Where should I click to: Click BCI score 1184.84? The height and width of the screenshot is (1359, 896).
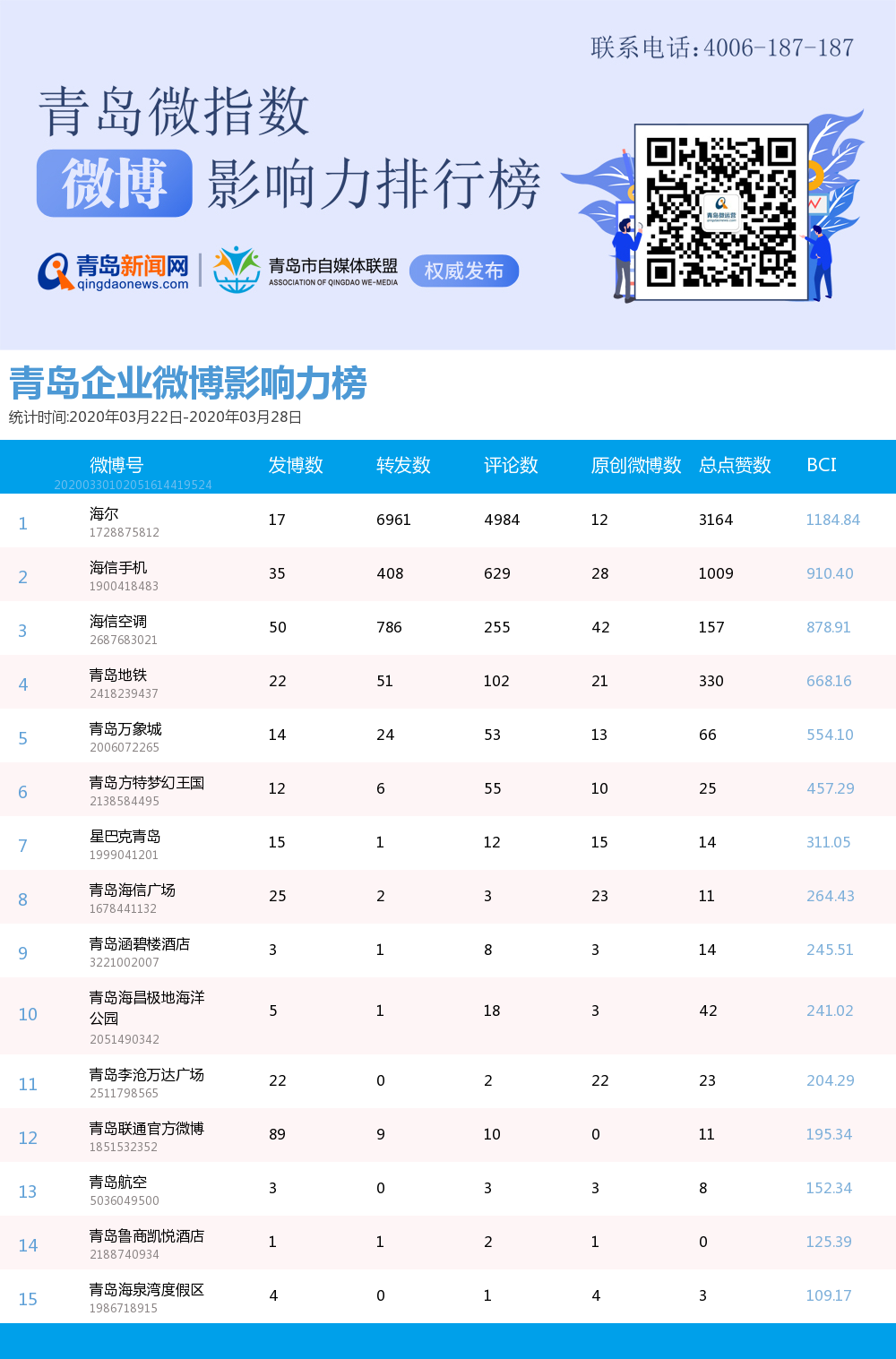click(832, 520)
